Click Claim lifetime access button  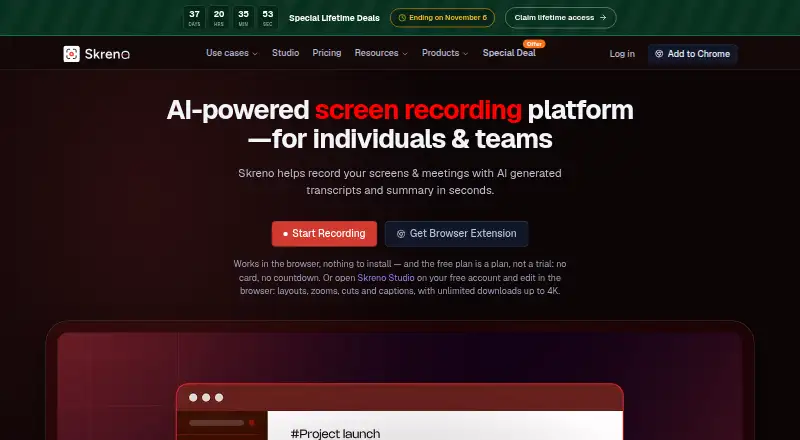coord(560,18)
